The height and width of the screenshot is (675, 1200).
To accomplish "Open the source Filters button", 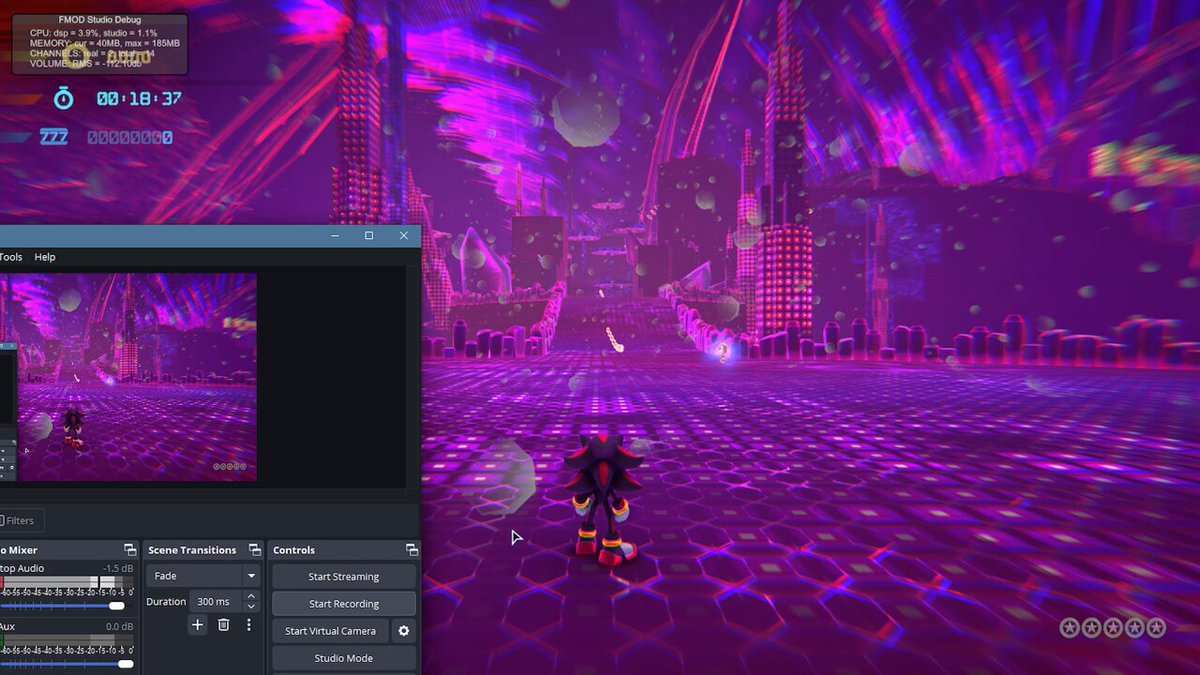I will (x=20, y=520).
